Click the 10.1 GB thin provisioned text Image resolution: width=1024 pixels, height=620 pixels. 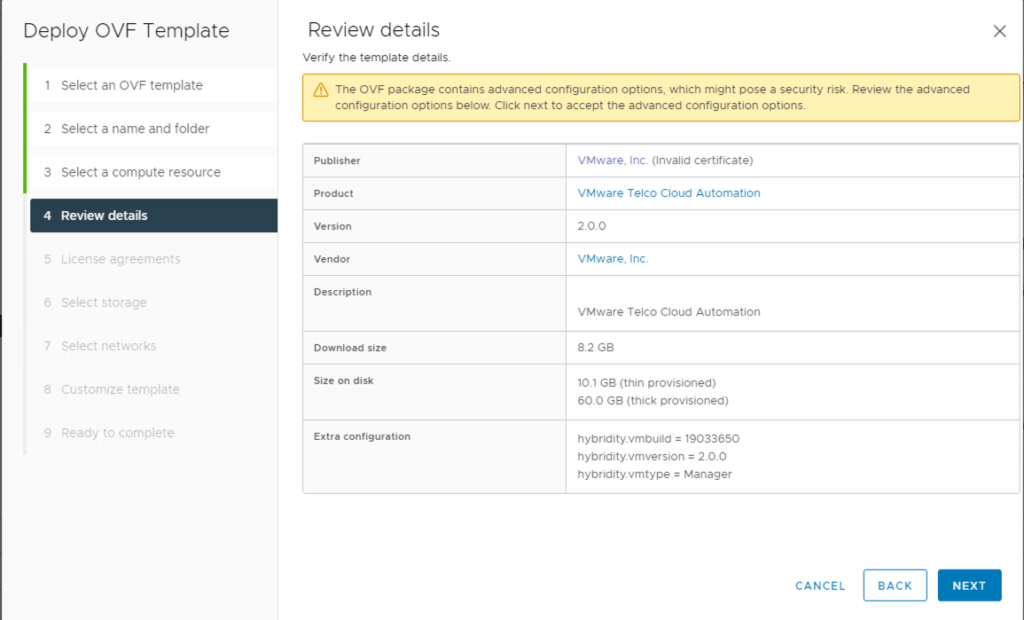[647, 383]
